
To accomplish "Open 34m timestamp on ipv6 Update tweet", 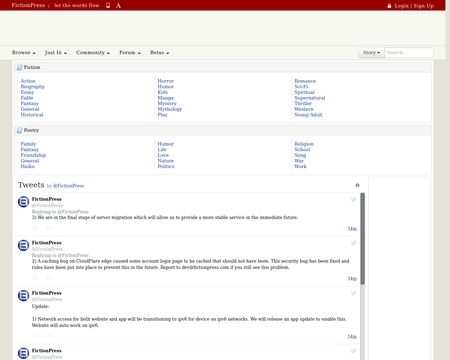I will click(x=352, y=337).
